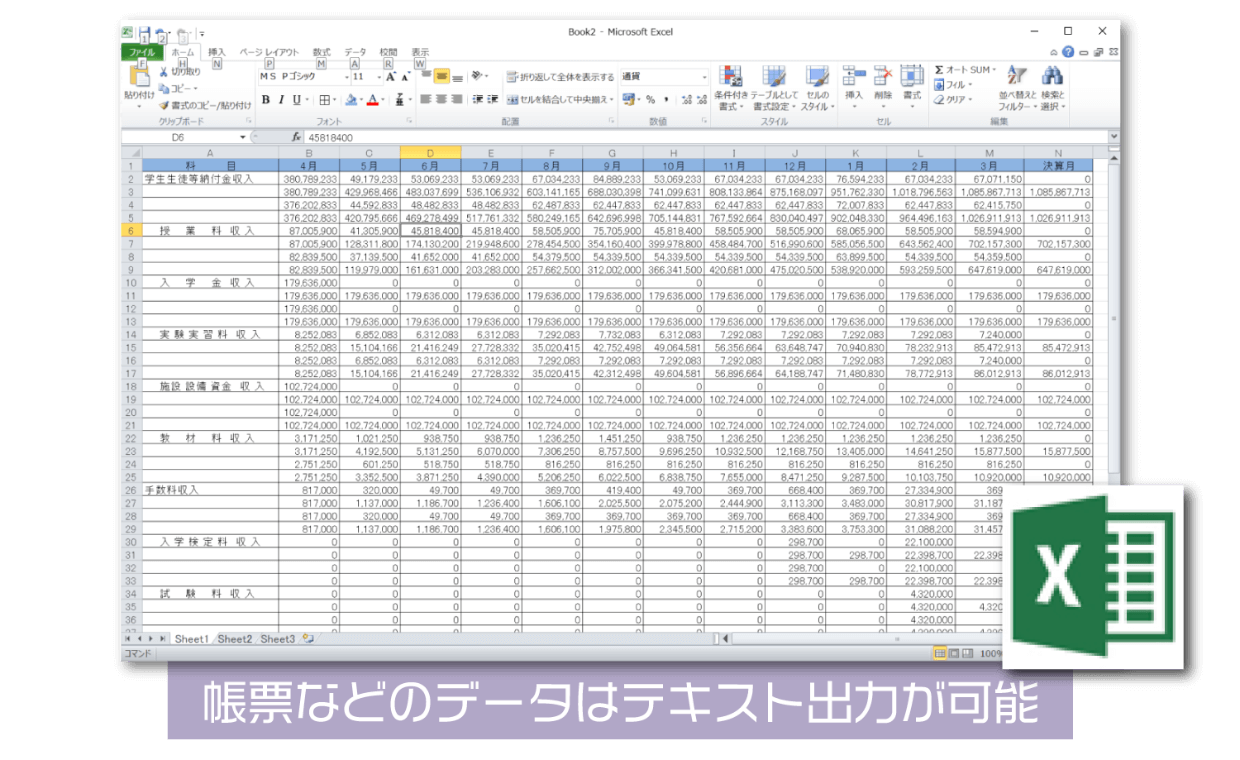This screenshot has height=760, width=1240.
Task: Open the number format dropdown showing 通貨
Action: click(x=664, y=77)
